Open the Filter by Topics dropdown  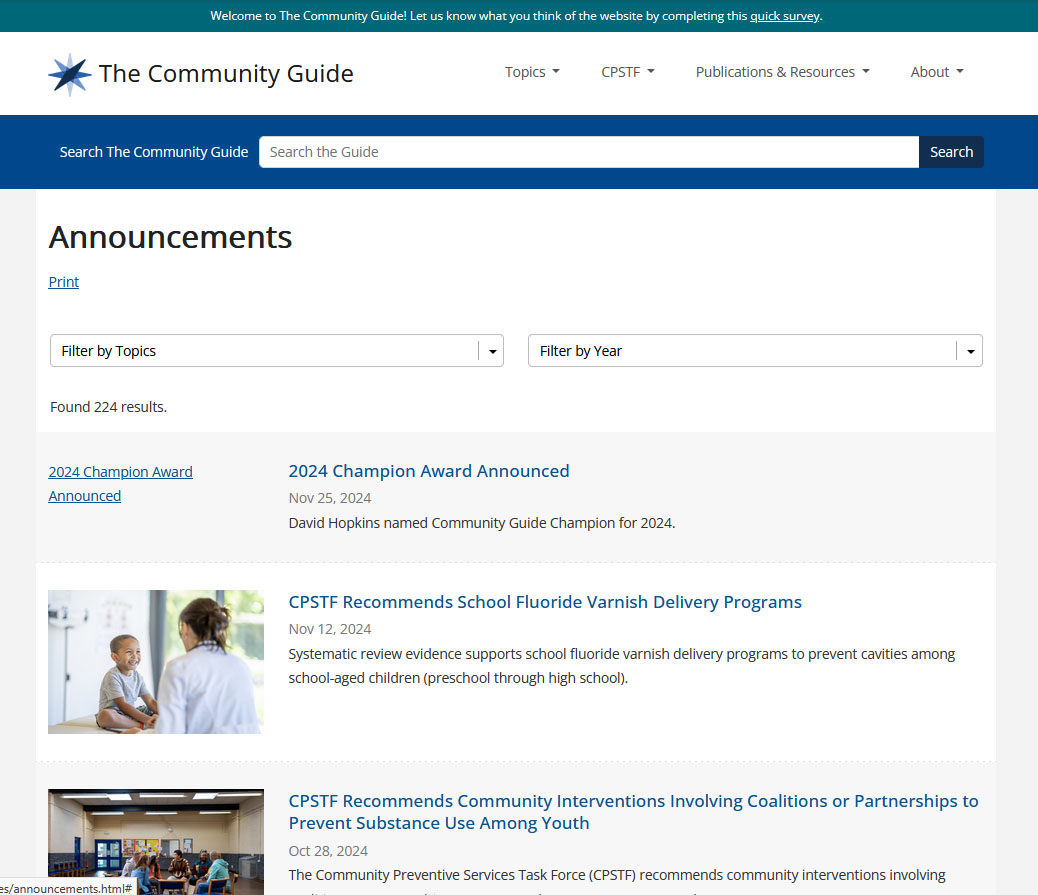pos(265,351)
